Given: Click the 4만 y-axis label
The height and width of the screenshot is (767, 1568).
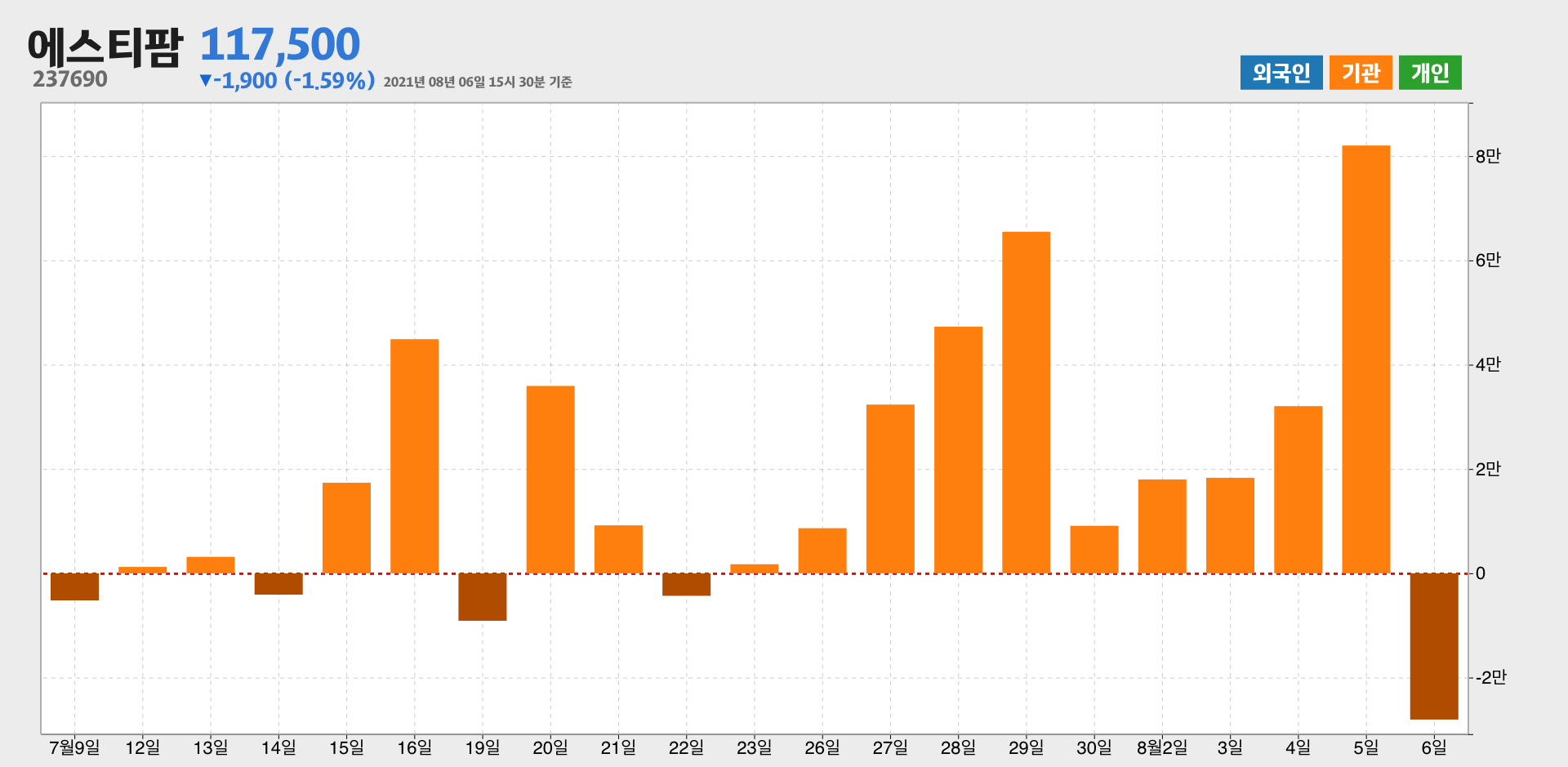Looking at the screenshot, I should pos(1488,365).
